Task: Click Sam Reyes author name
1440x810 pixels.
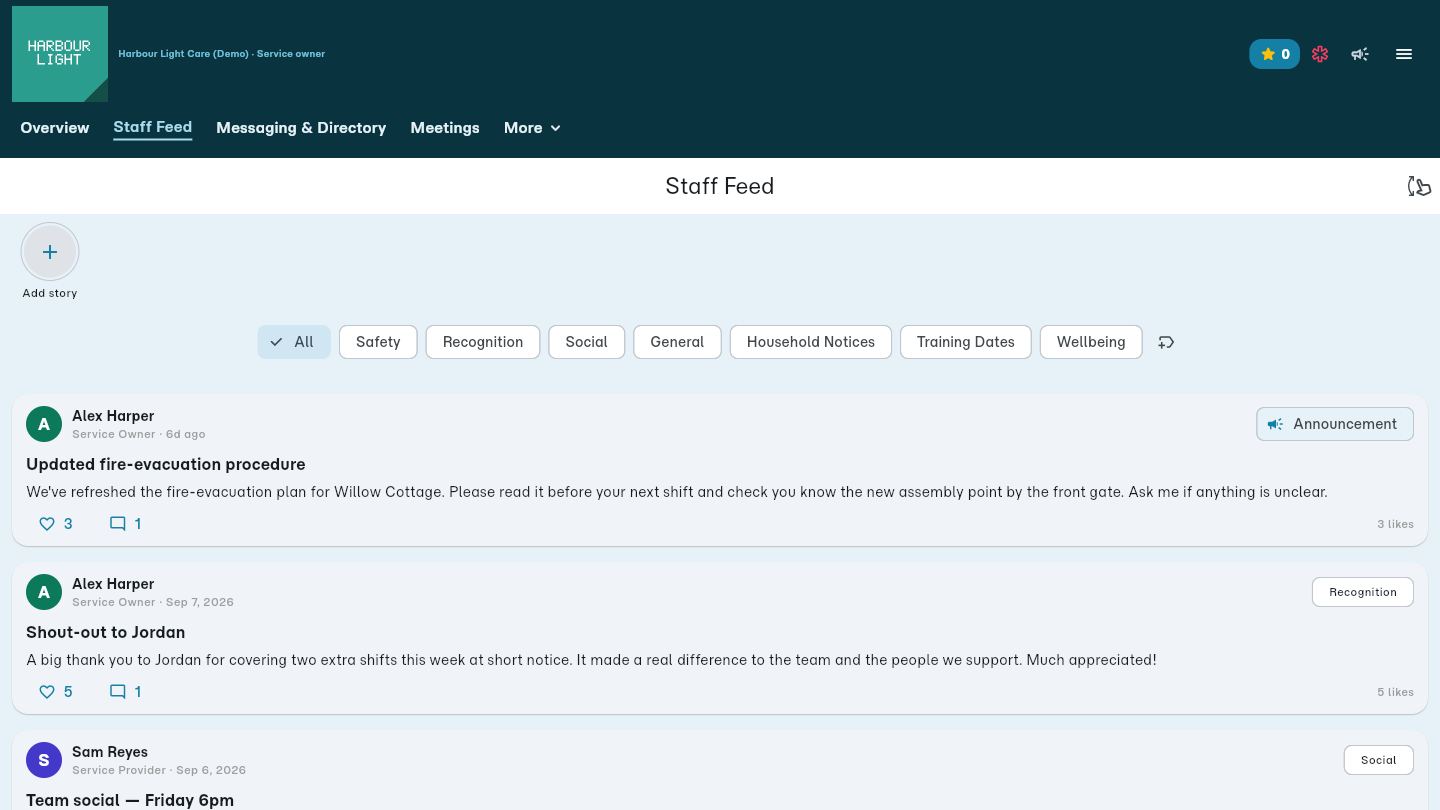Action: tap(110, 752)
